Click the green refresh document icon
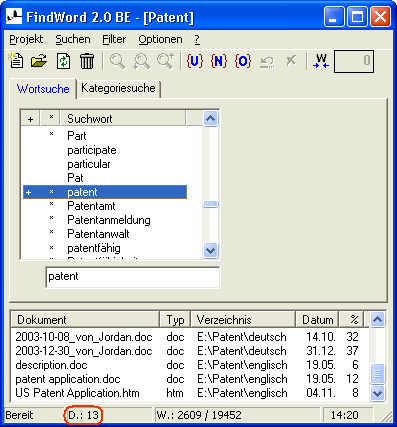 (63, 61)
